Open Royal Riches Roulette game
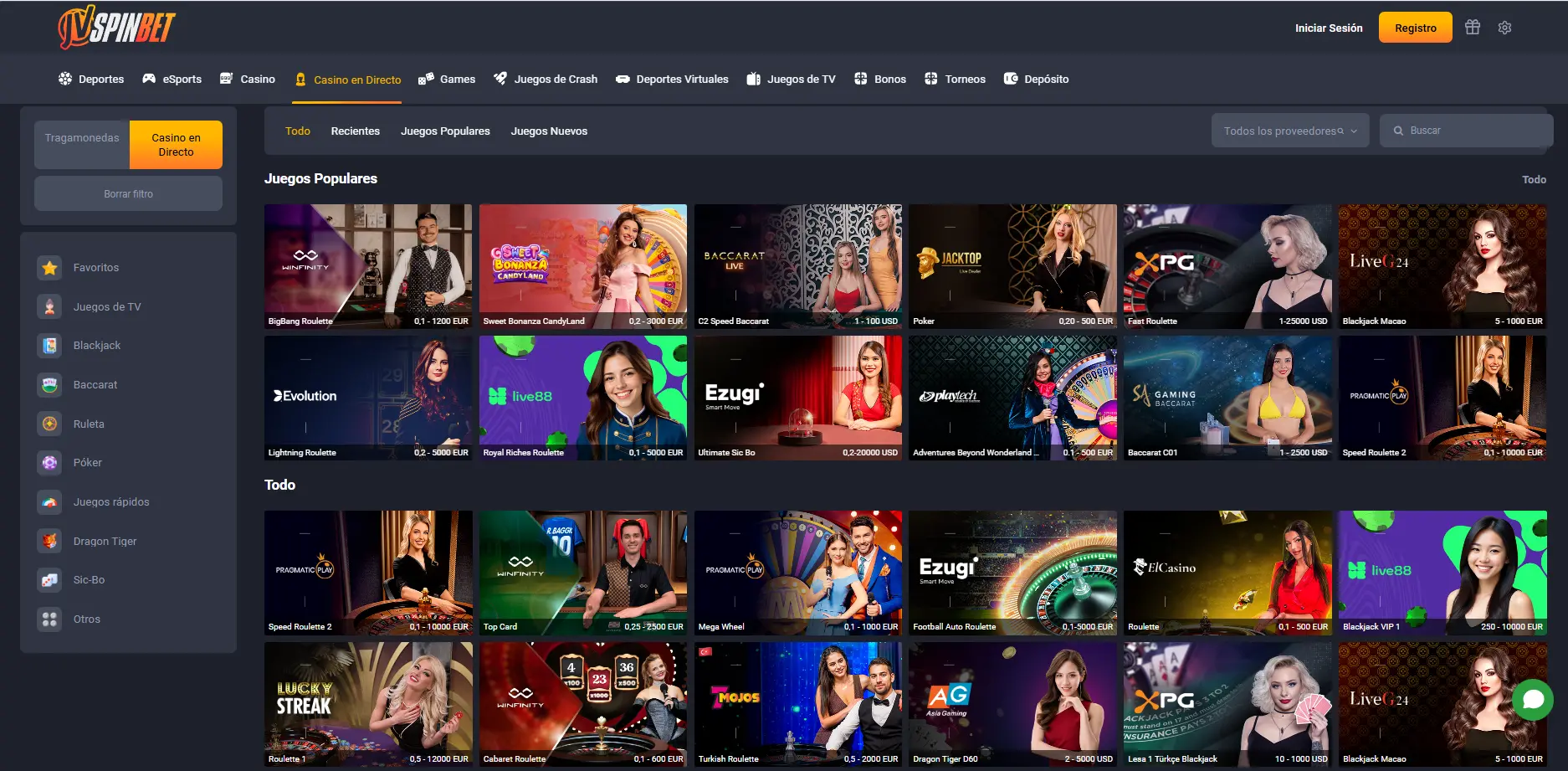 583,398
